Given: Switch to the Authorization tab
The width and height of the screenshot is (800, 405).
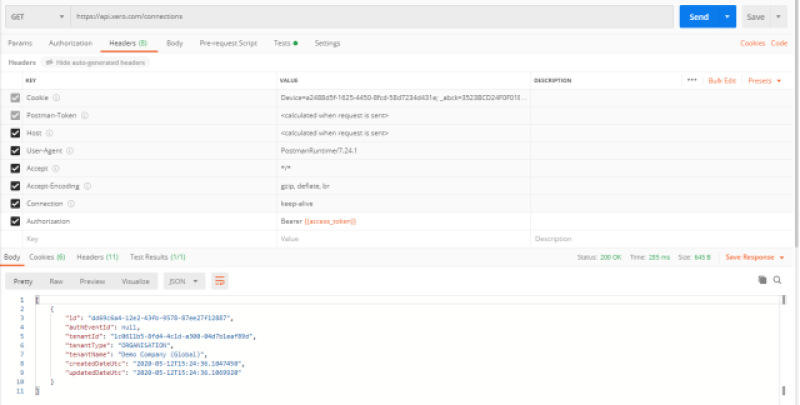Looking at the screenshot, I should [x=70, y=43].
